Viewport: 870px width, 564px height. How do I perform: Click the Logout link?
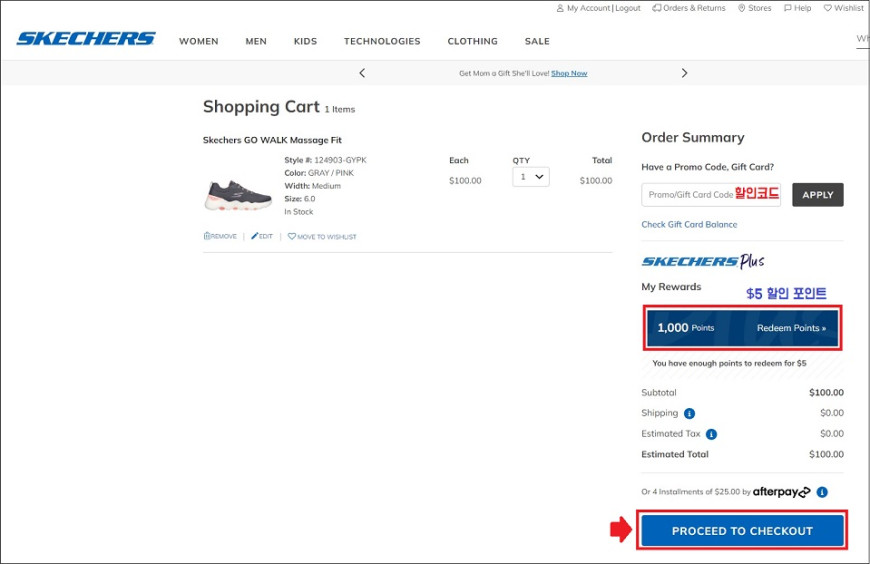click(x=628, y=8)
